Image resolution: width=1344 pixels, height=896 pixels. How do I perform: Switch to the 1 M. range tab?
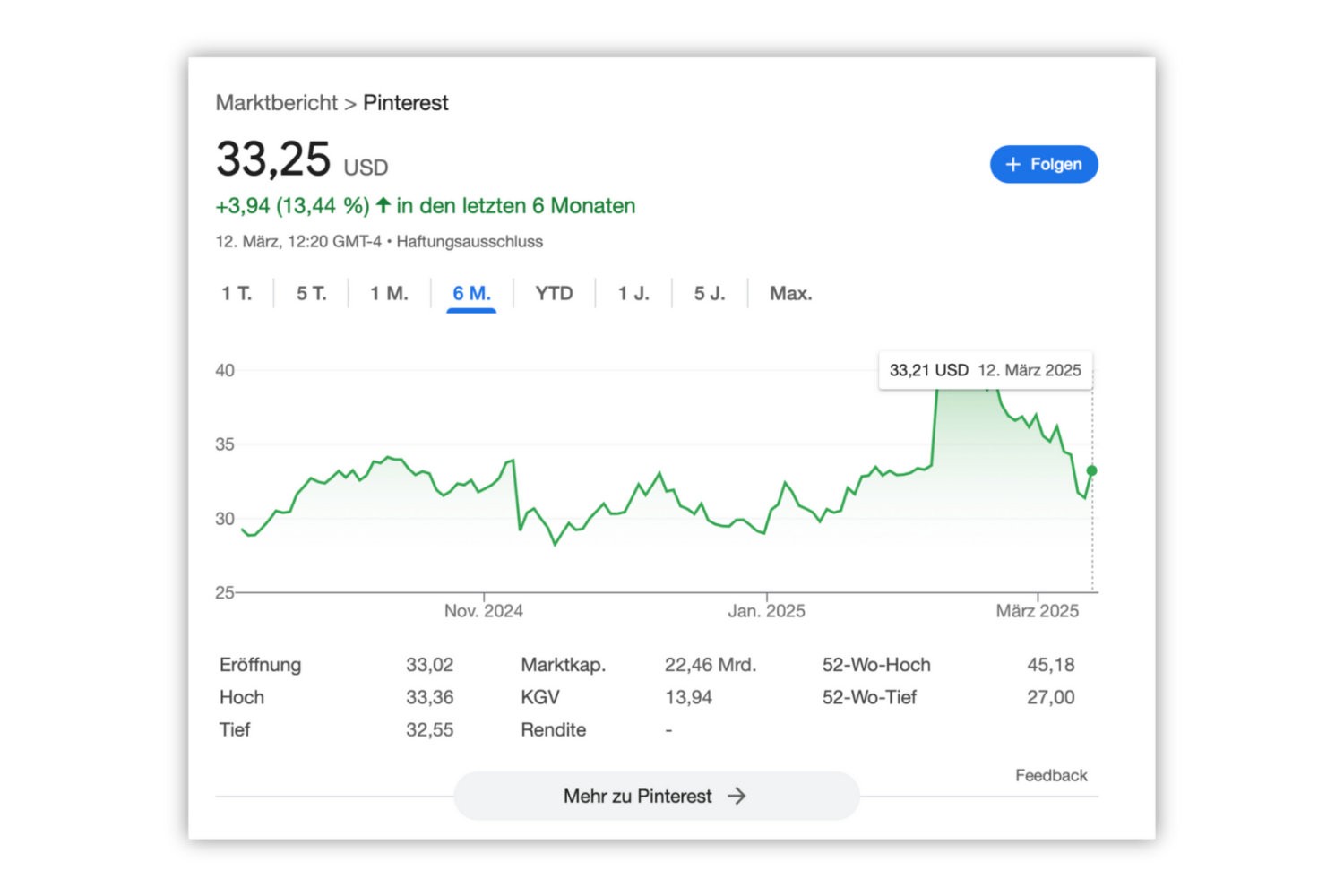click(x=390, y=293)
